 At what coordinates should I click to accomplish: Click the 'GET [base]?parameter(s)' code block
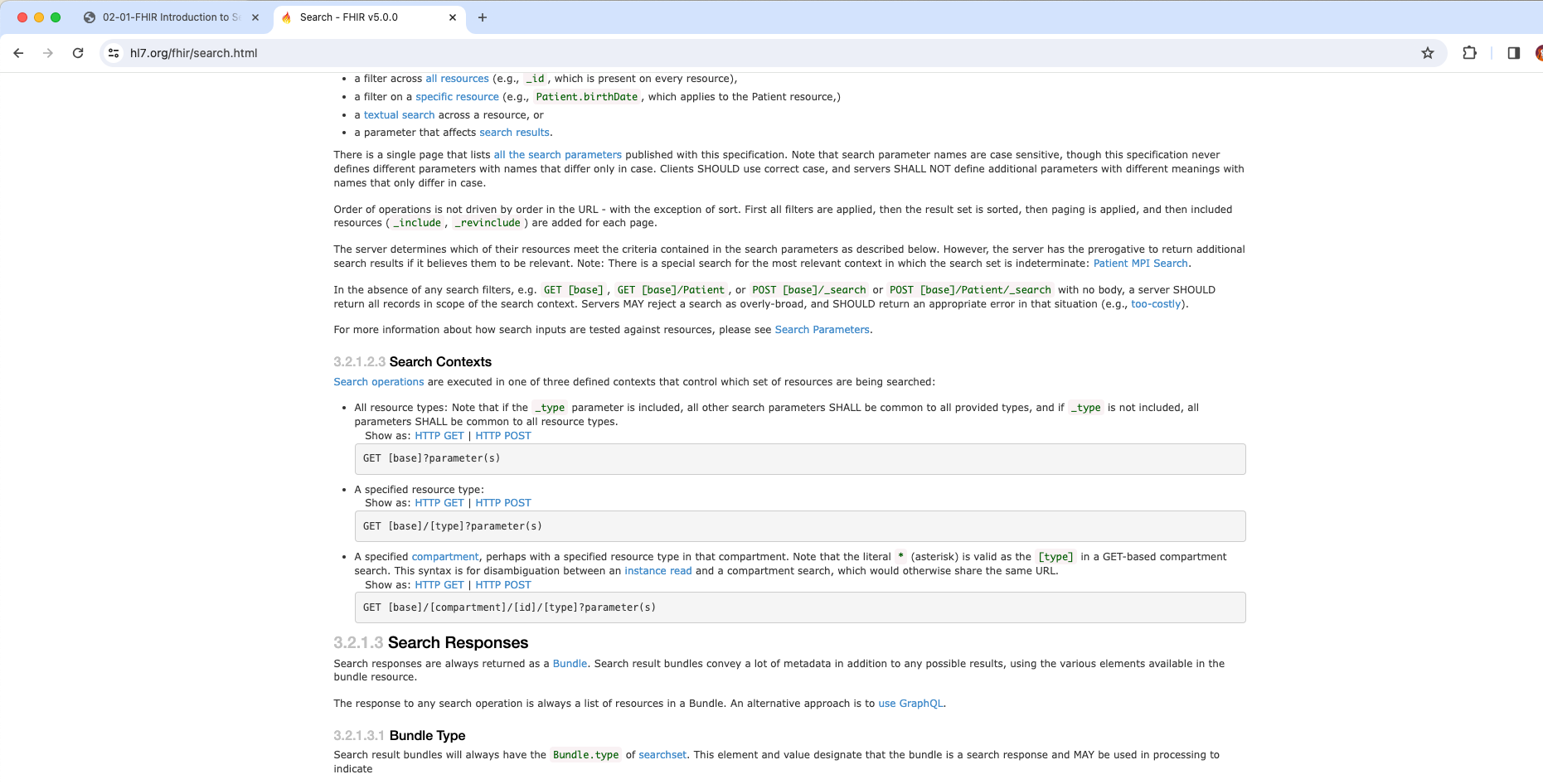(x=800, y=459)
